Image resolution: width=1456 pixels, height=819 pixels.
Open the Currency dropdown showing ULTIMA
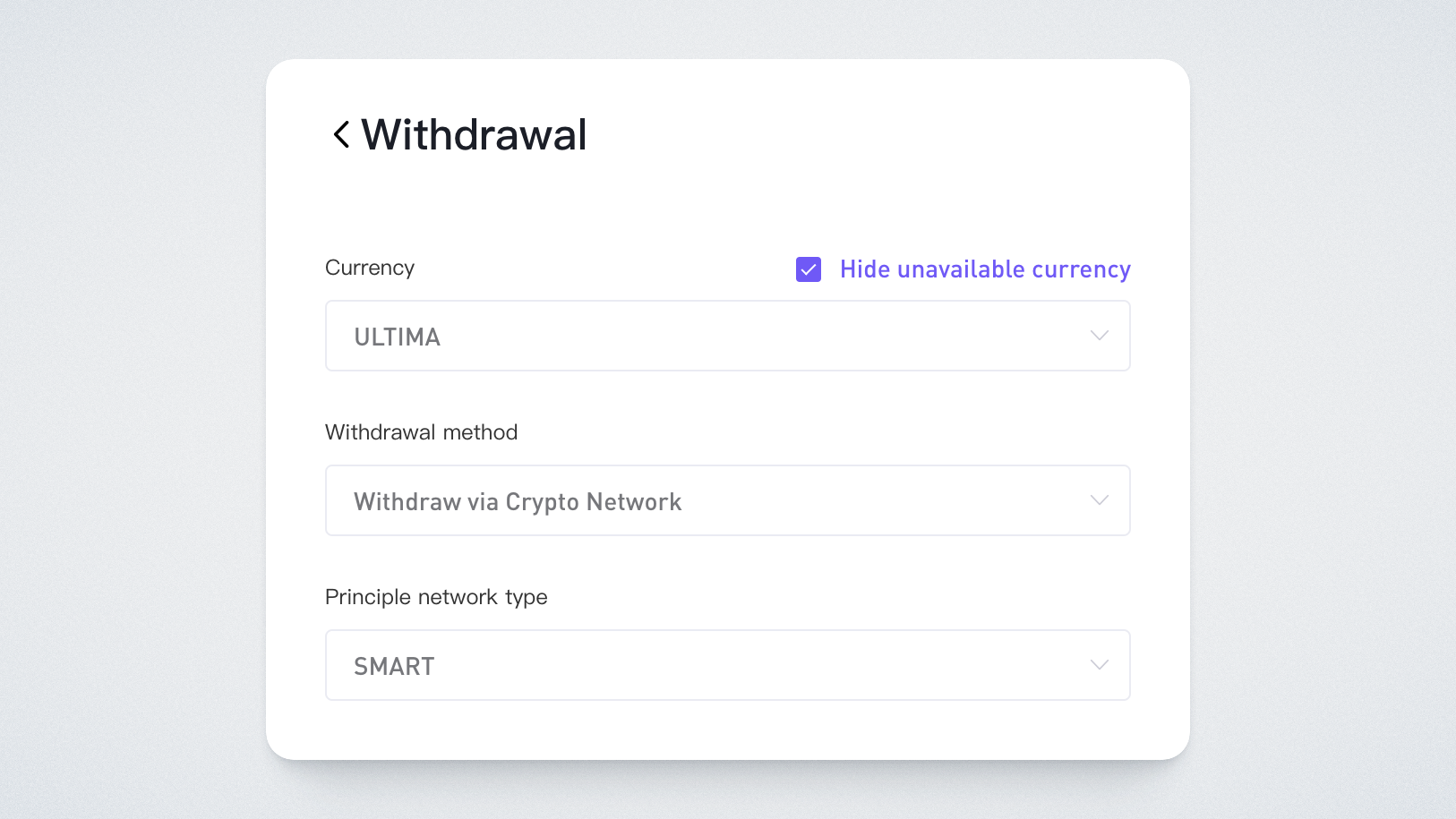click(727, 337)
